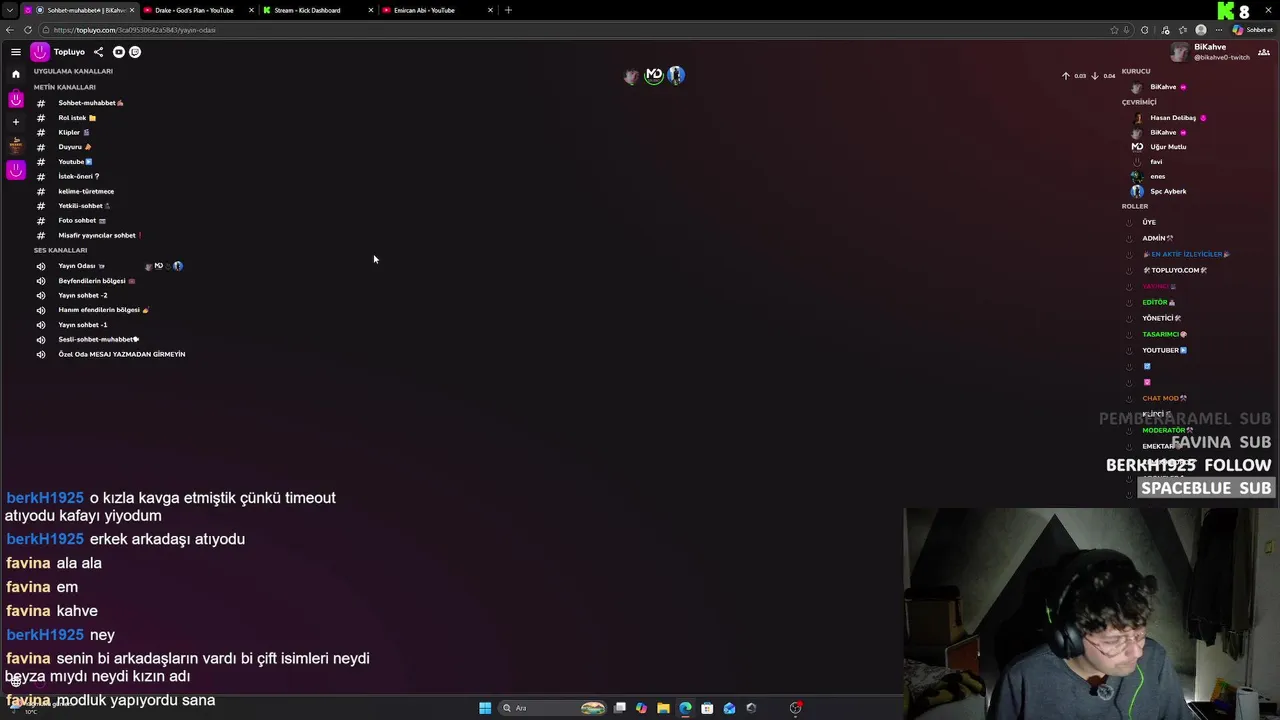This screenshot has height=720, width=1280.
Task: Select member Hasan Delibaş
Action: coord(1172,118)
